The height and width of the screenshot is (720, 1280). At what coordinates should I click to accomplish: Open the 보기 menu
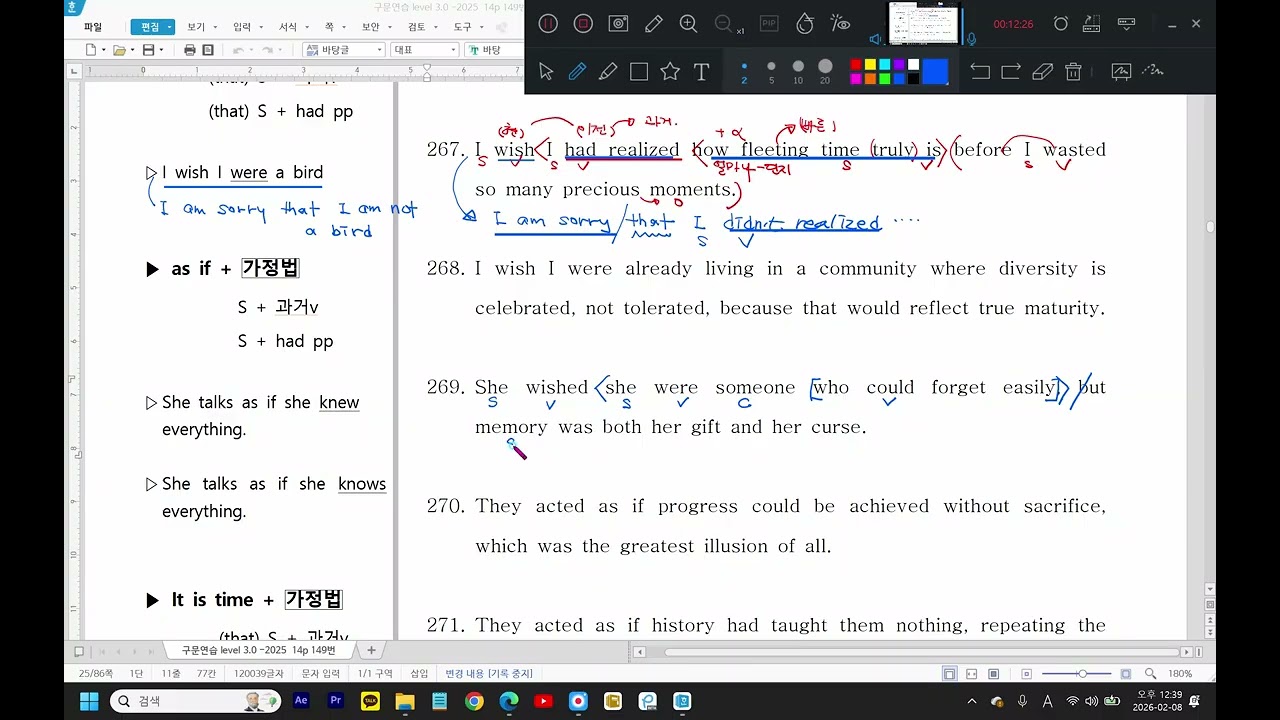[x=196, y=27]
